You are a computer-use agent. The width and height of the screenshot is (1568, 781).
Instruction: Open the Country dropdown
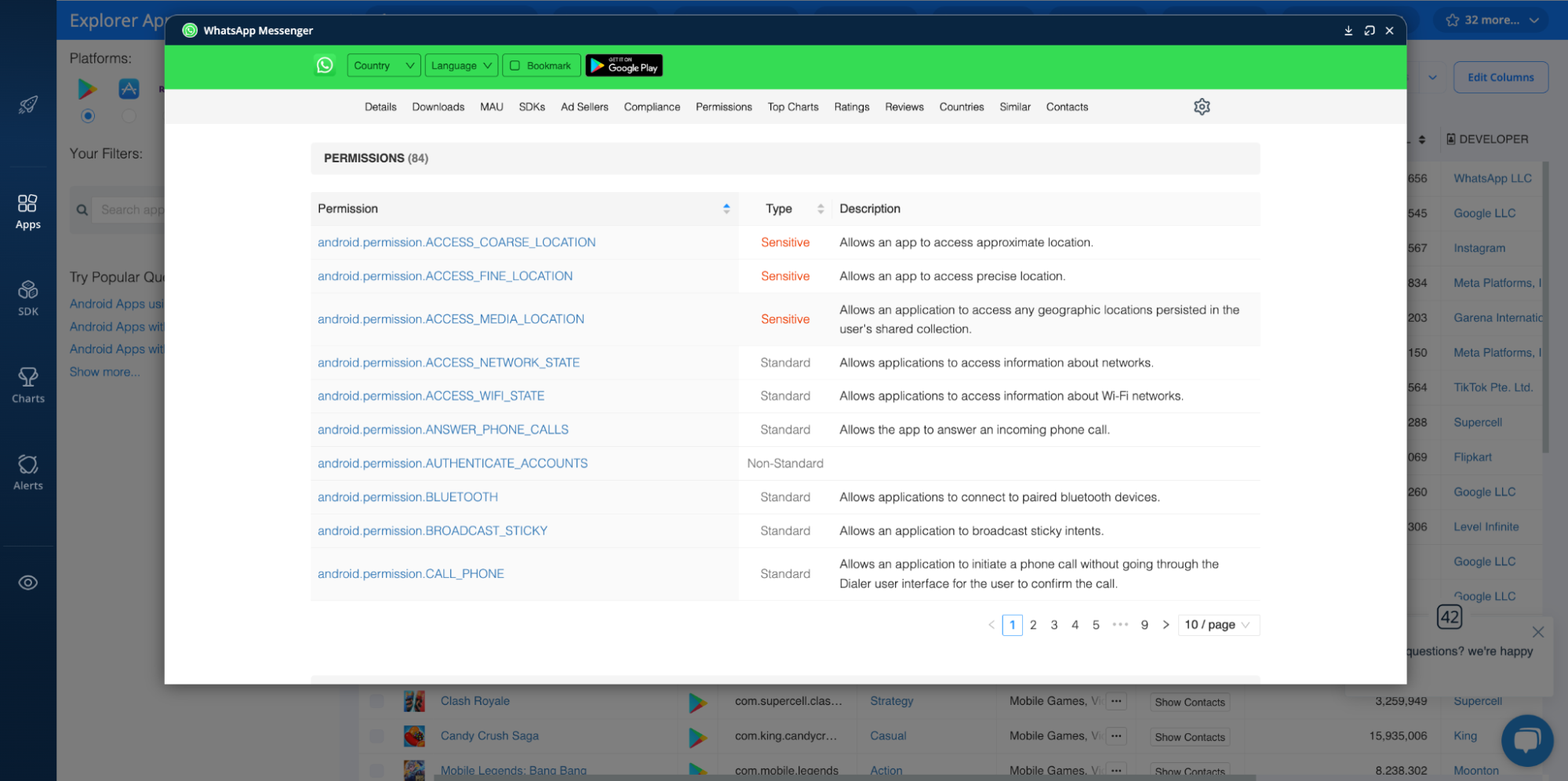[x=384, y=66]
